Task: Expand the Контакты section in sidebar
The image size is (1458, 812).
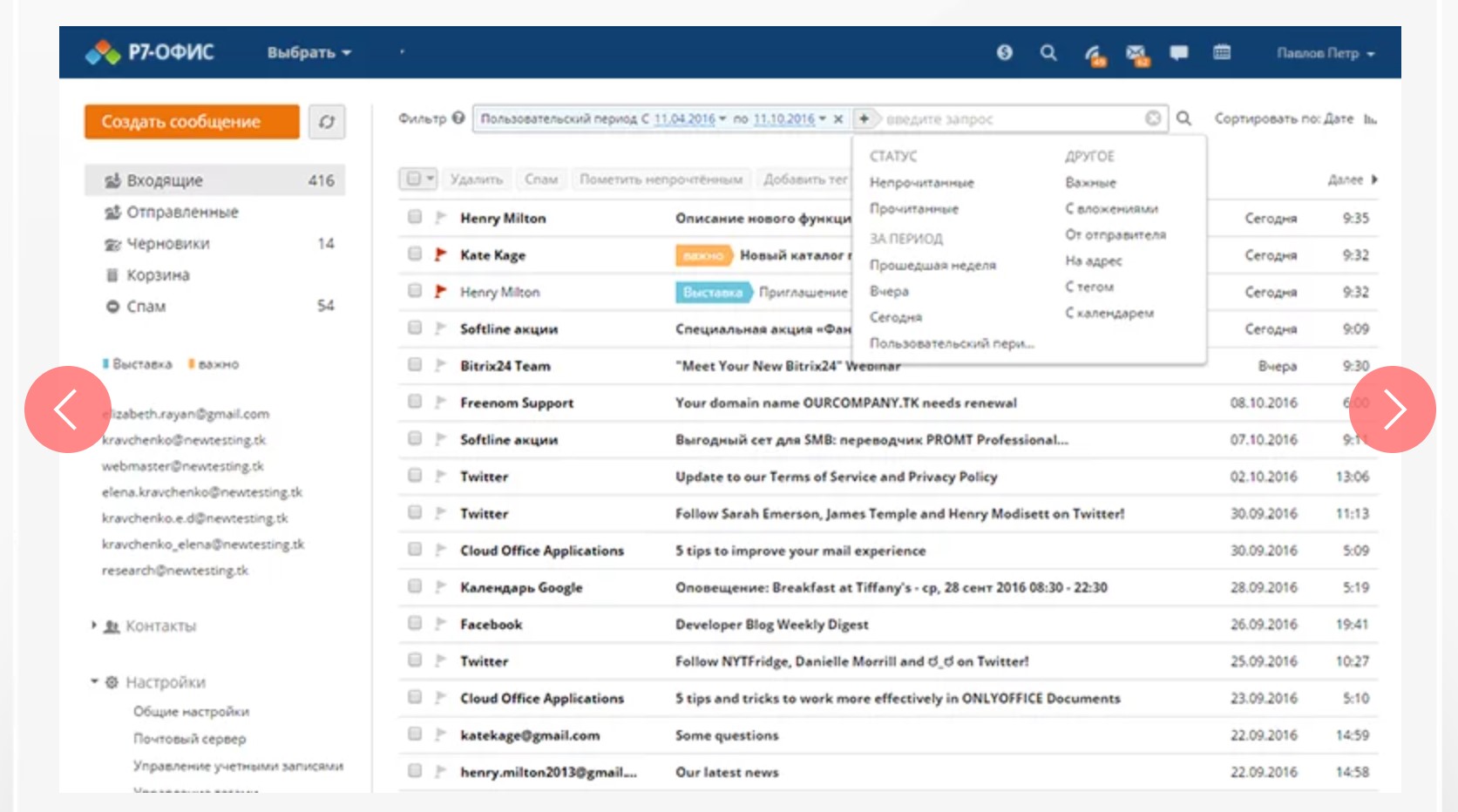Action: (94, 626)
